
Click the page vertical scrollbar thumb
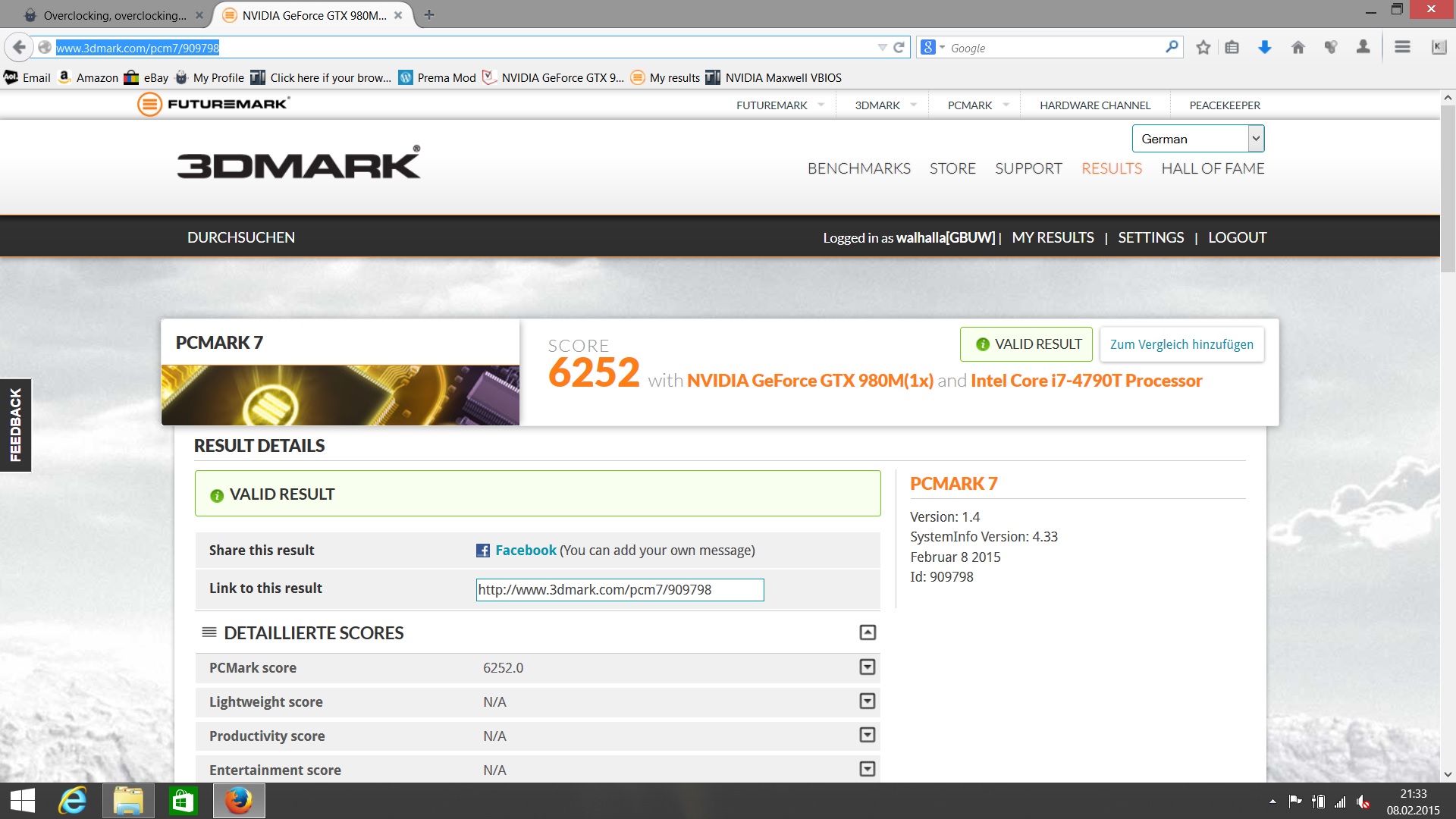[1448, 188]
